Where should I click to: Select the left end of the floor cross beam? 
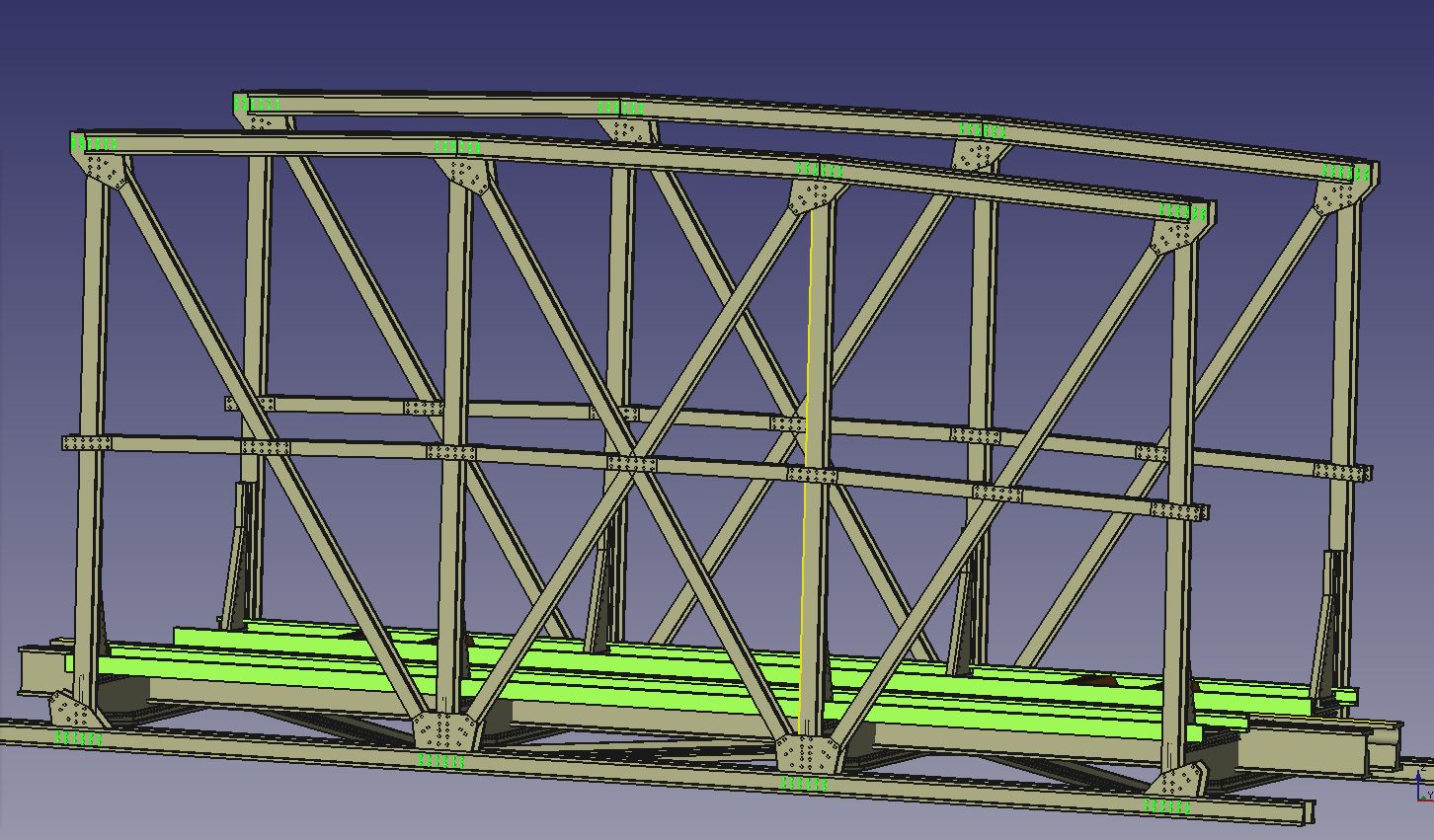point(40,669)
